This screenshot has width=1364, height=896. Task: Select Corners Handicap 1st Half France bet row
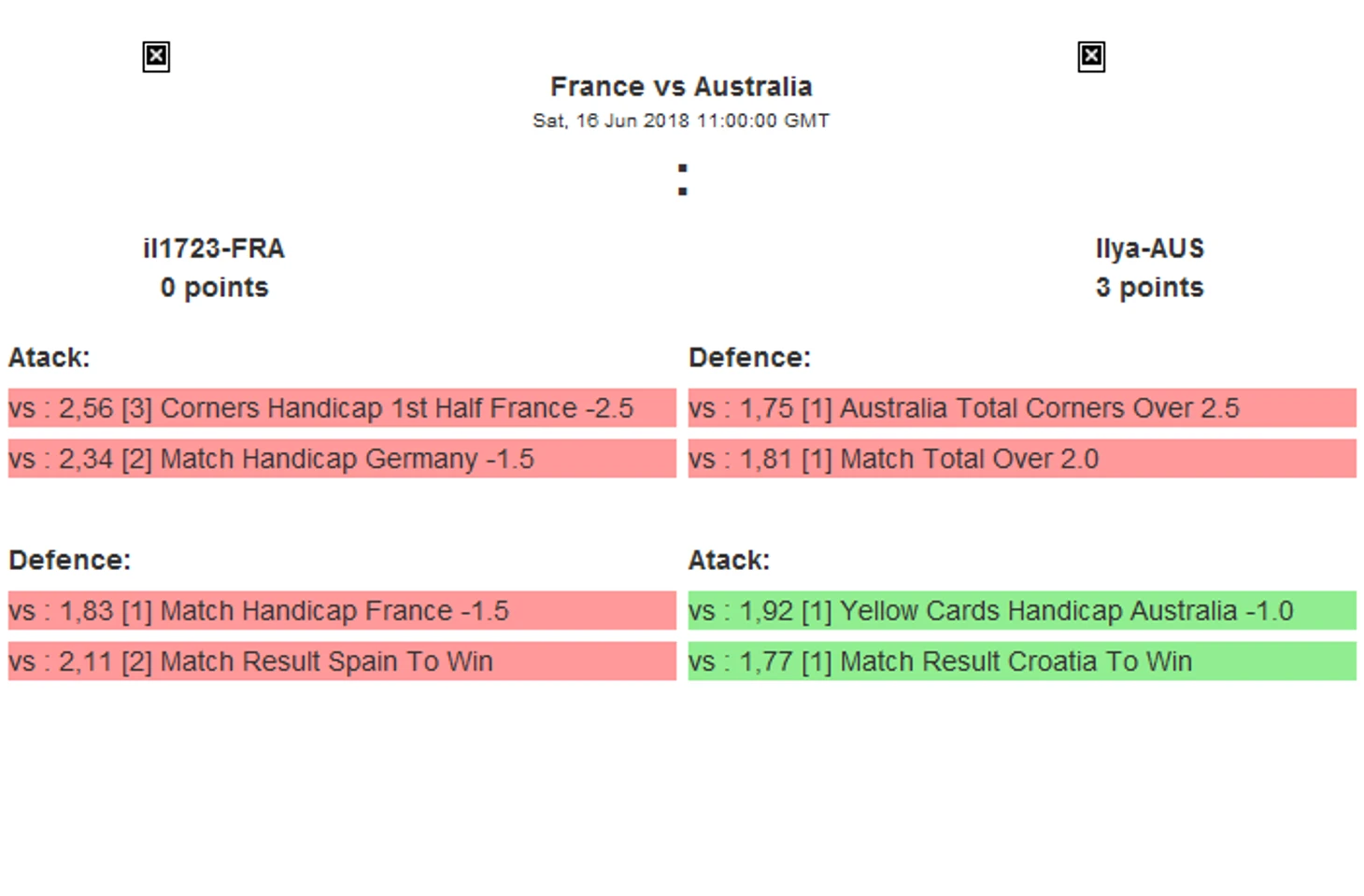point(342,408)
